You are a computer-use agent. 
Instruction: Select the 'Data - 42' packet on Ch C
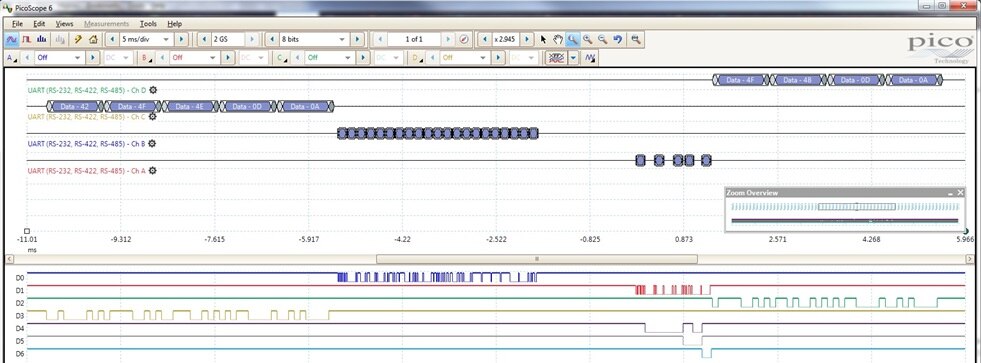tap(73, 106)
